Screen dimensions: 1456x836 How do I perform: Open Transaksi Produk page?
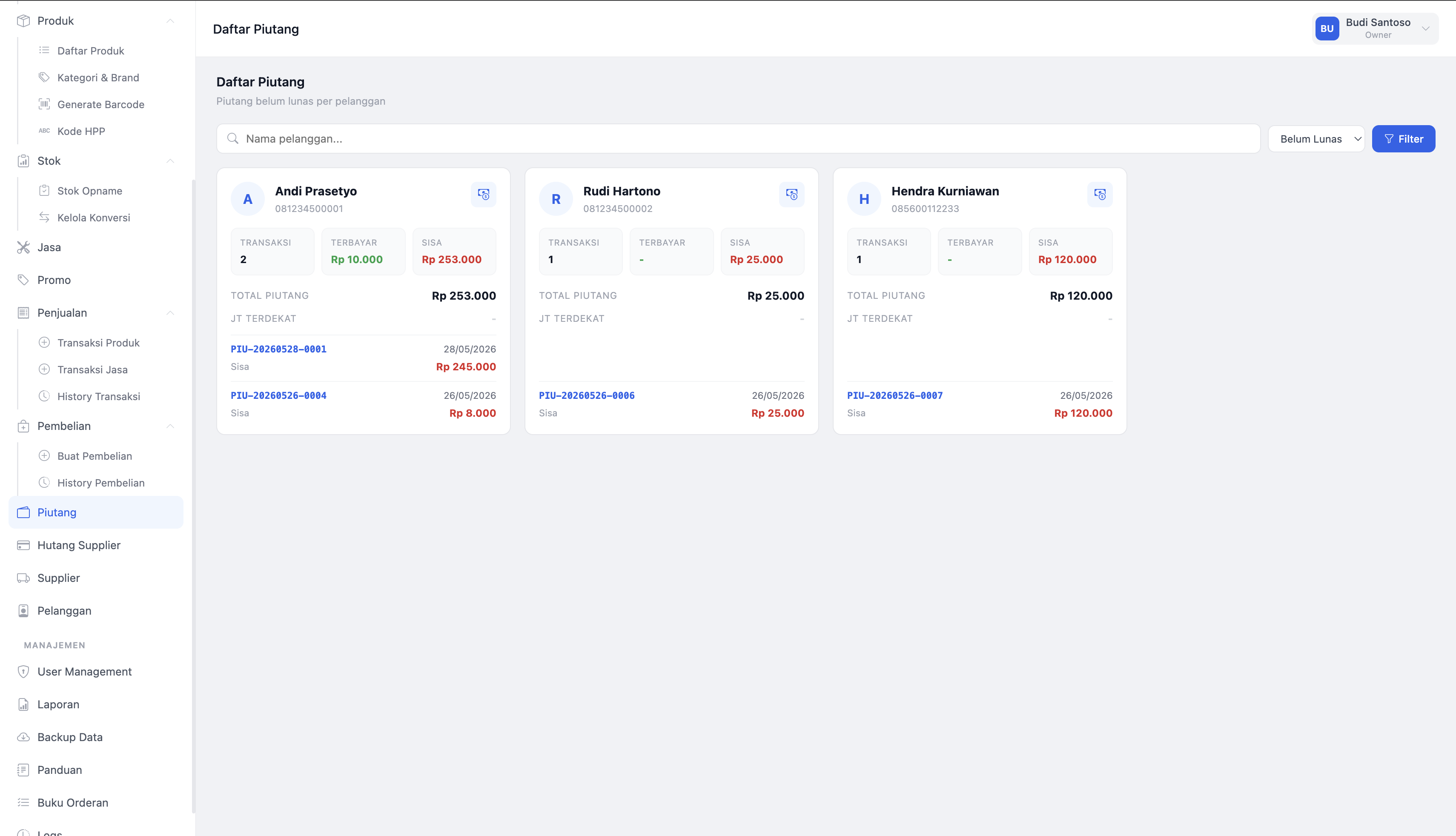[98, 343]
